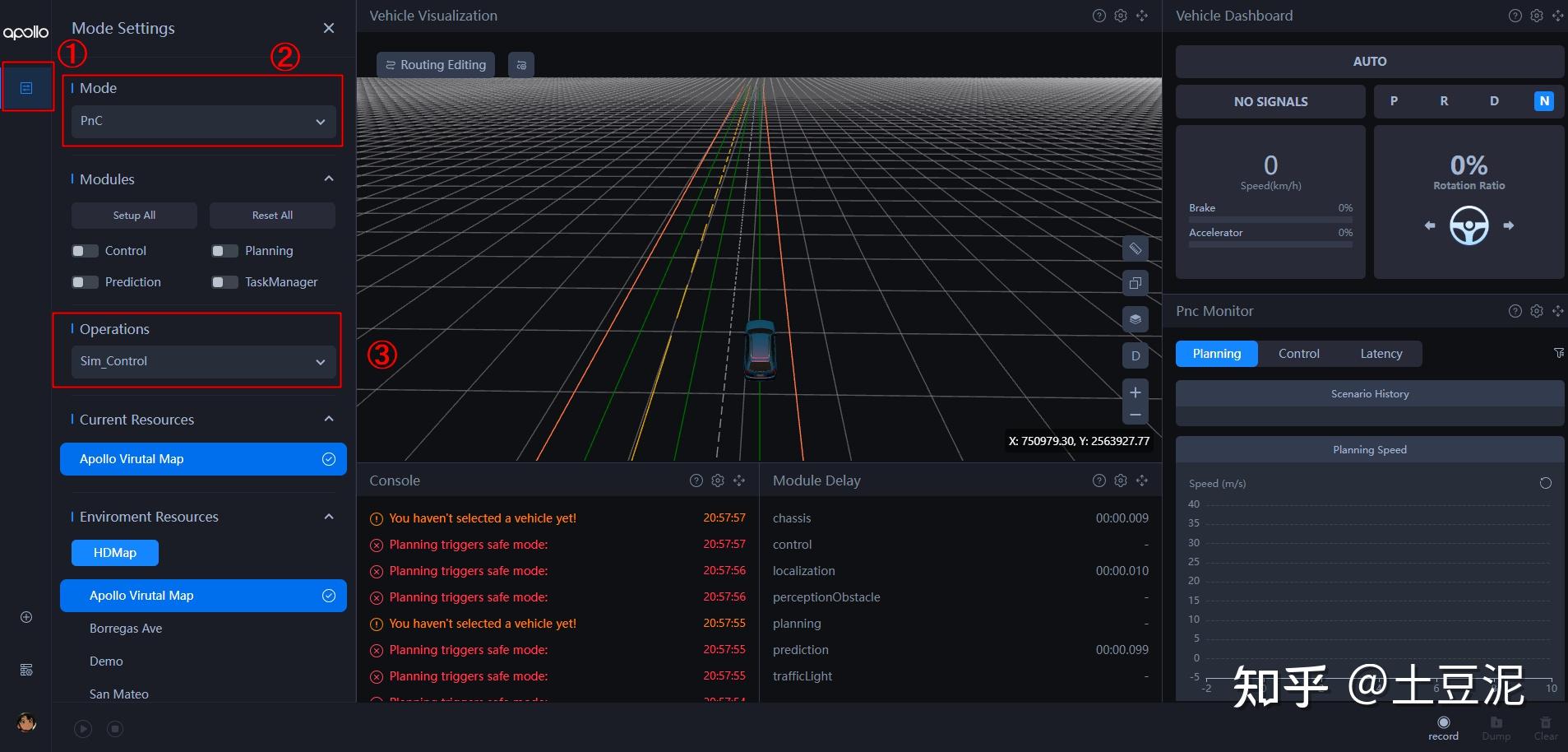Click the icon button next to Routing Editing
The image size is (1568, 752).
pos(521,65)
